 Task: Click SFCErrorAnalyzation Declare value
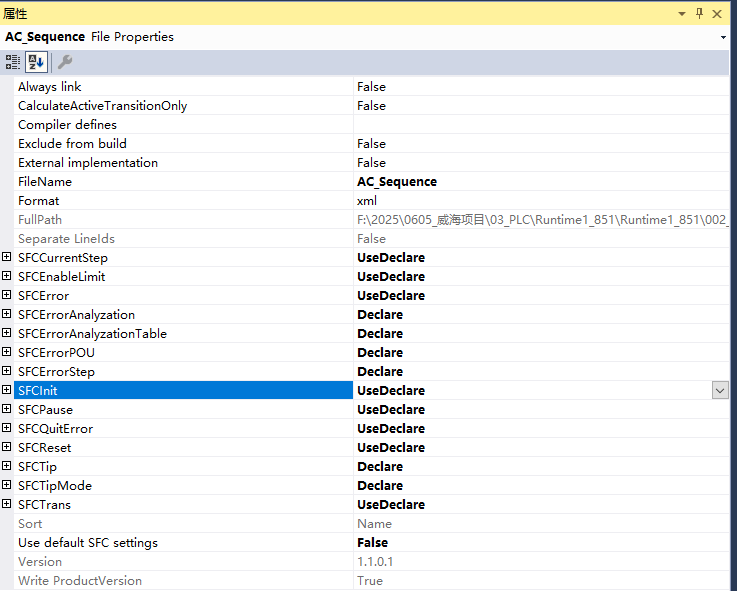coord(380,315)
